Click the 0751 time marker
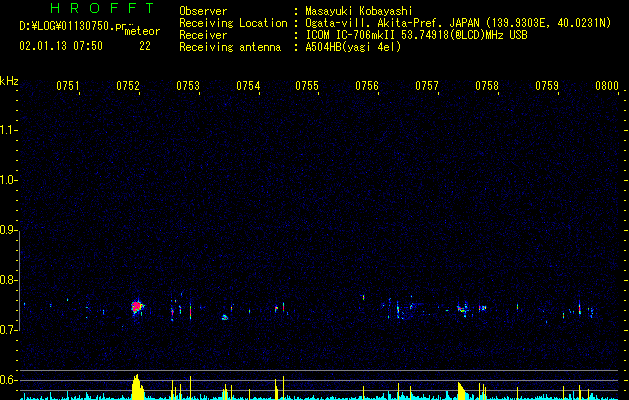Viewport: 629px width, 400px height. (67, 86)
